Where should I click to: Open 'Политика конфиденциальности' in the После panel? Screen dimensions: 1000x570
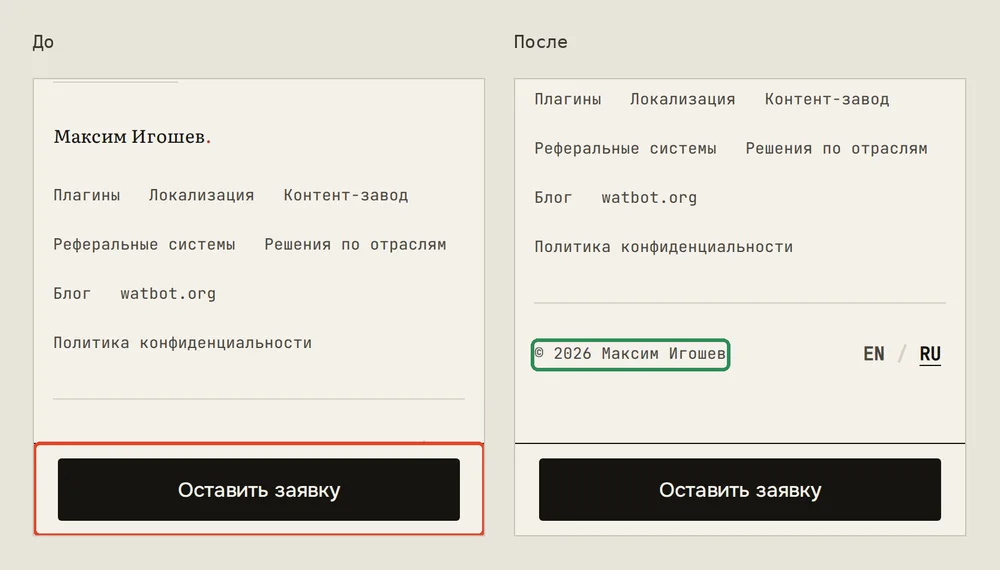click(664, 247)
